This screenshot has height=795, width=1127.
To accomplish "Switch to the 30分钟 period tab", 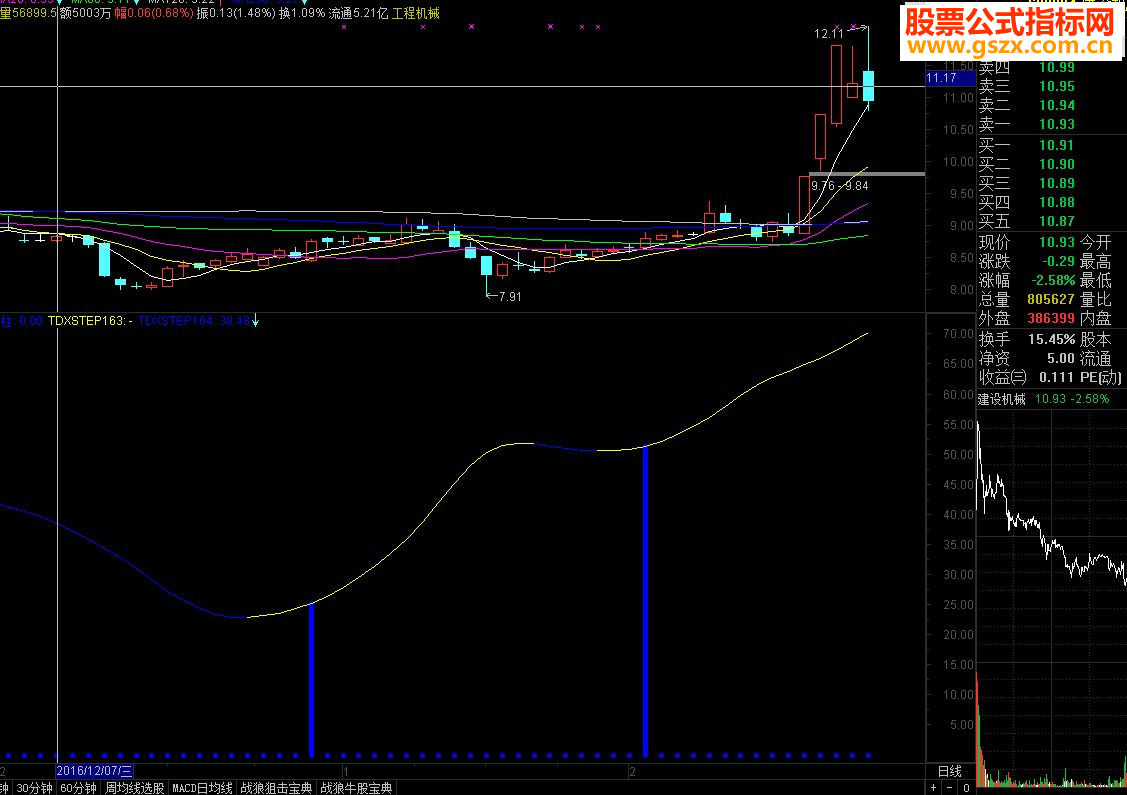I will point(34,789).
